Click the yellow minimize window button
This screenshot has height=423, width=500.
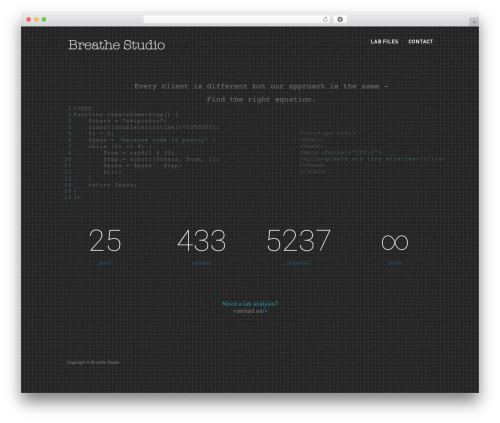[x=36, y=19]
